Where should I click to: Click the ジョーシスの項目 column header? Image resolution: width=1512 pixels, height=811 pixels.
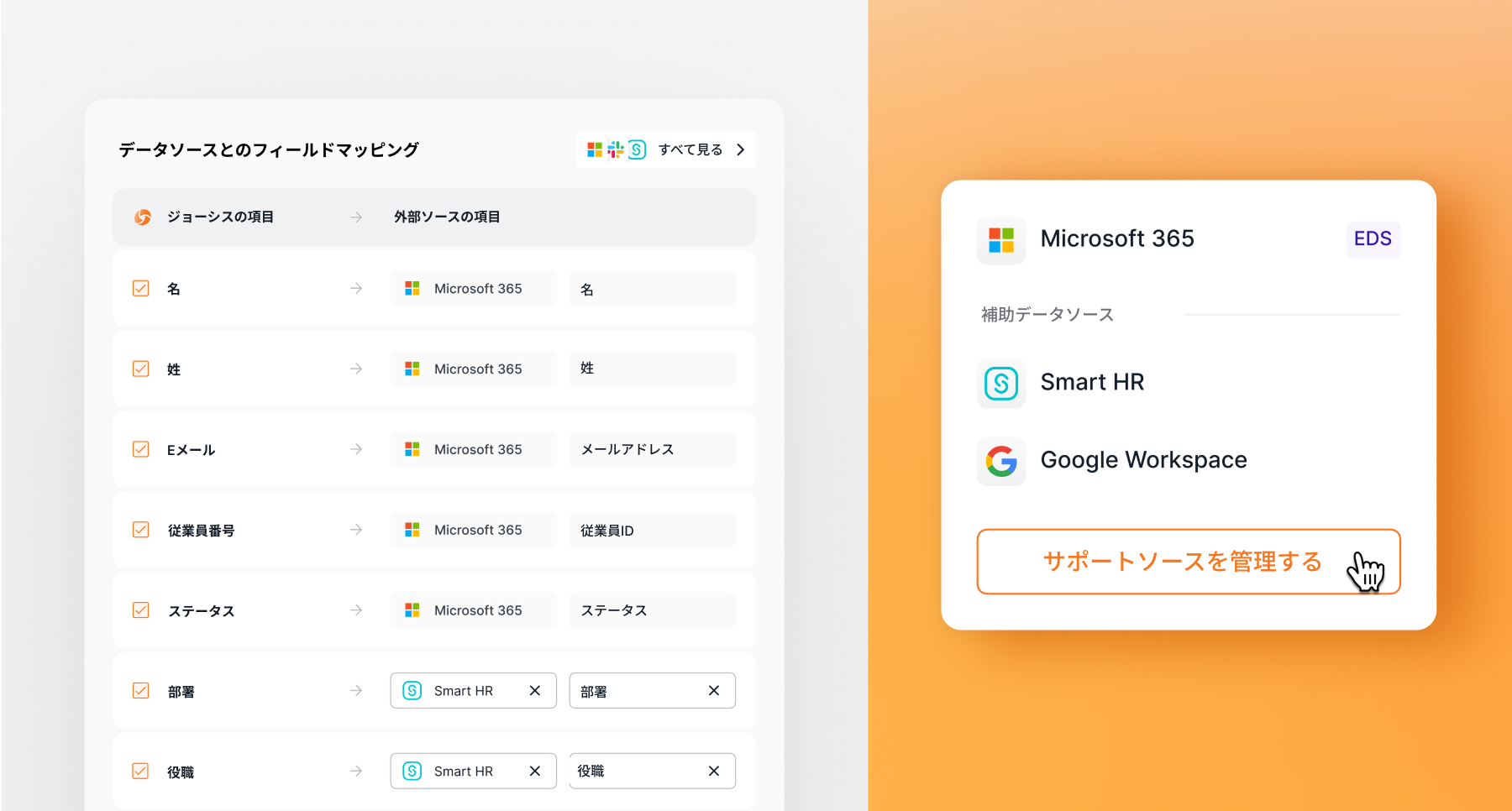pyautogui.click(x=220, y=217)
